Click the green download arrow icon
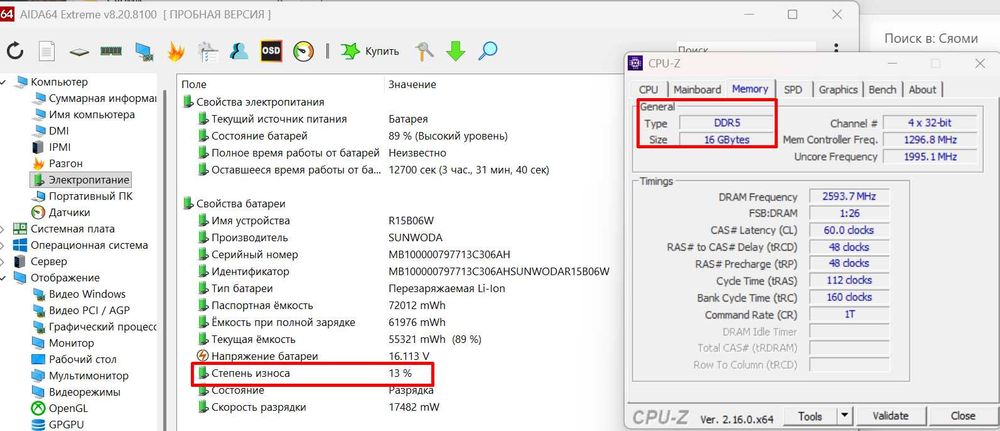 point(455,51)
